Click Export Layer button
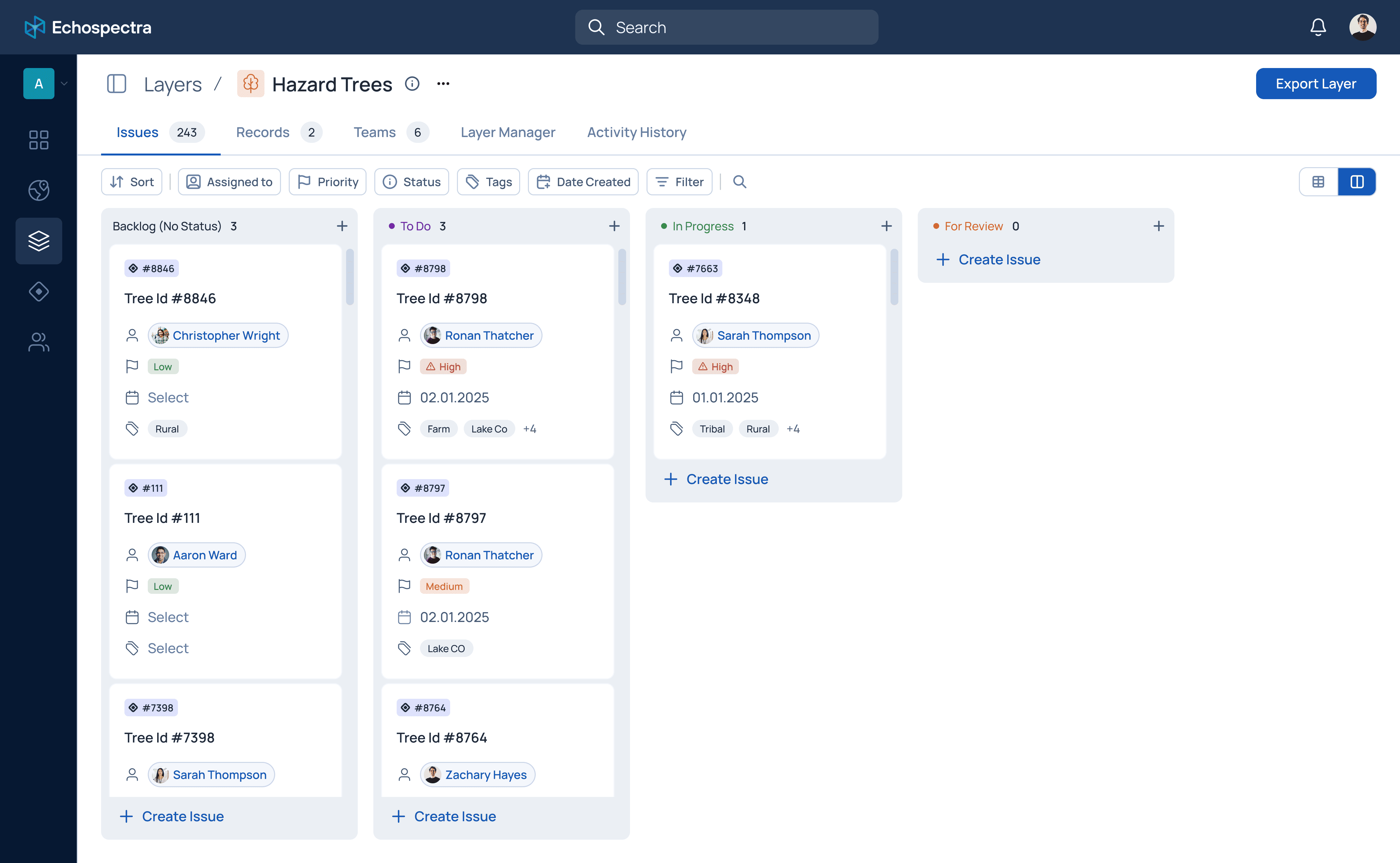Image resolution: width=1400 pixels, height=863 pixels. click(1316, 83)
